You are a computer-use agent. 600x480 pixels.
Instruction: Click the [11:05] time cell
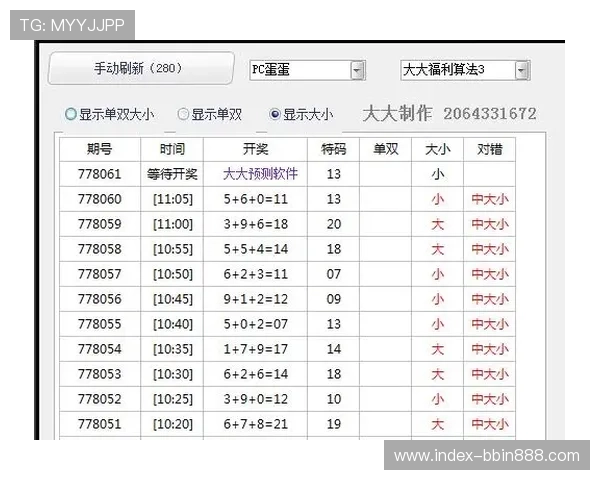point(172,199)
